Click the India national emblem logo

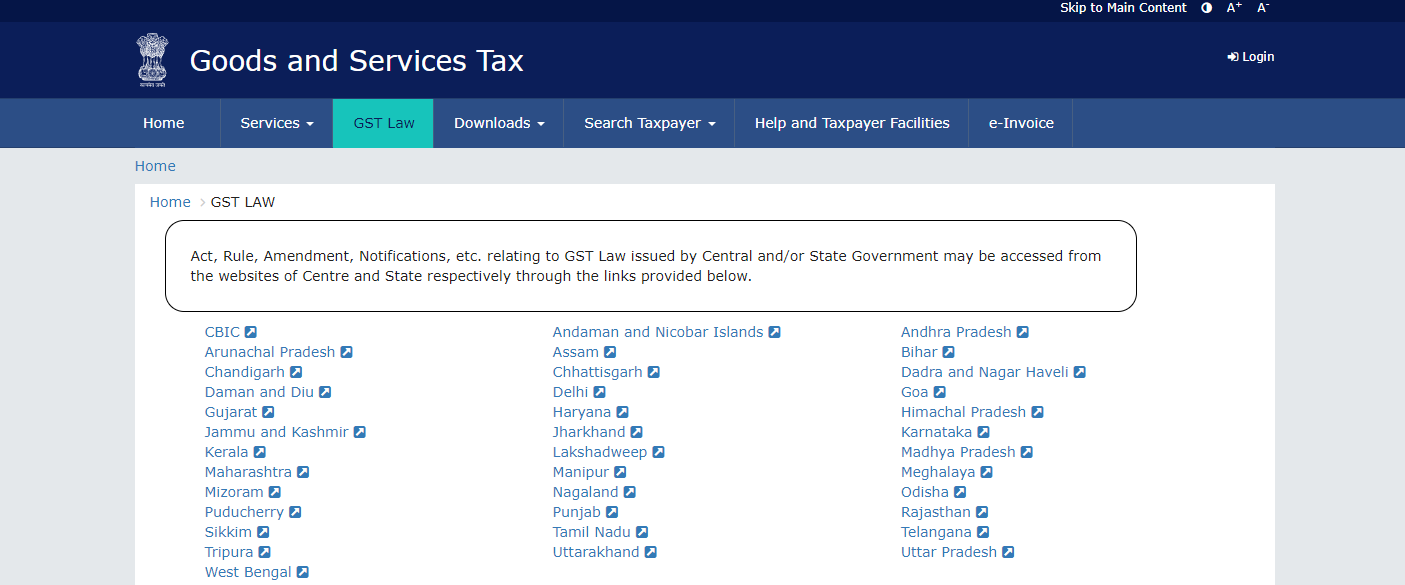point(153,60)
